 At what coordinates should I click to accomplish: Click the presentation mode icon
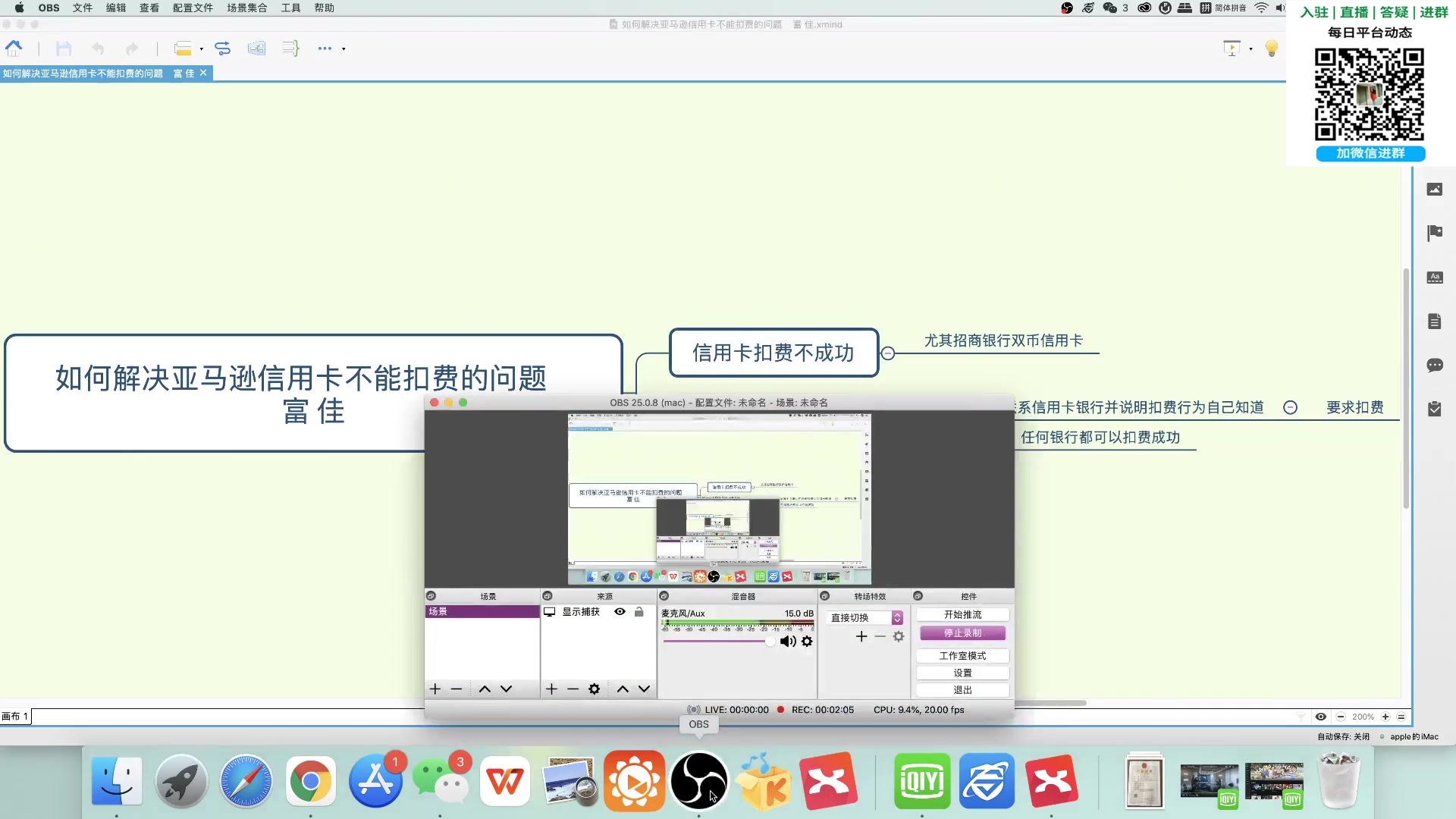(x=1232, y=49)
